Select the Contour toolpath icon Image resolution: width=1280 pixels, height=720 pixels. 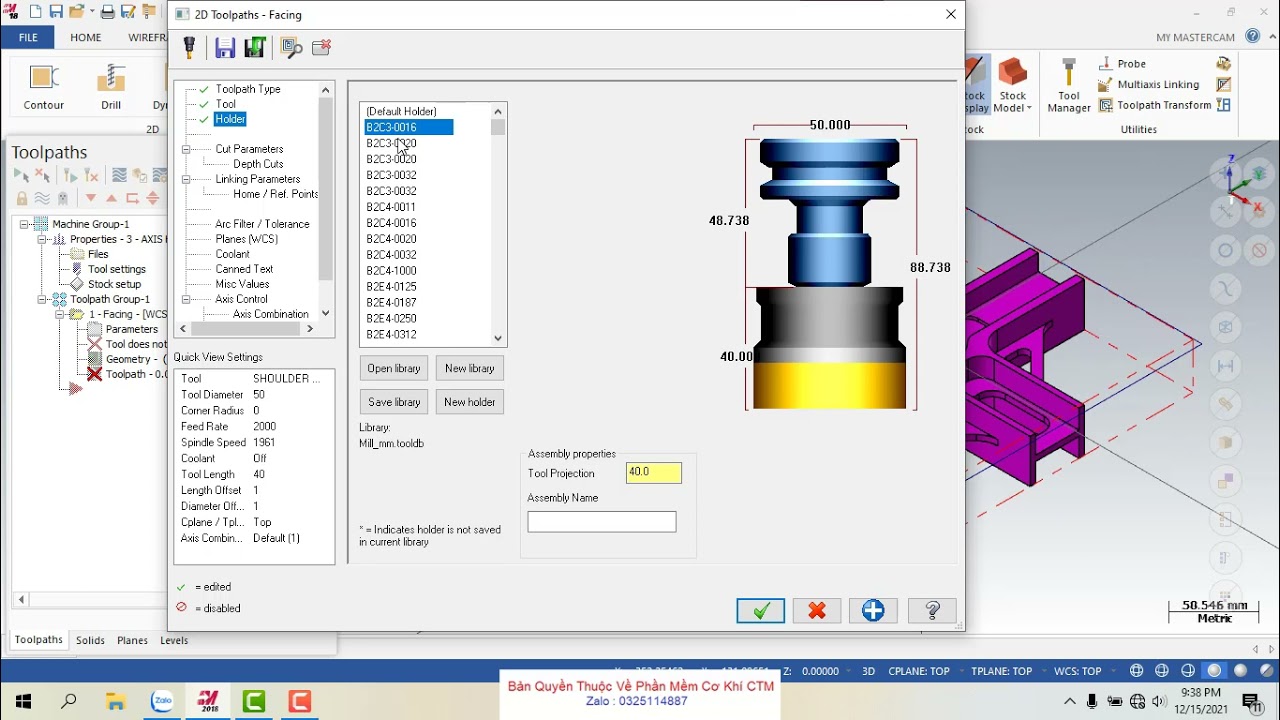[43, 87]
